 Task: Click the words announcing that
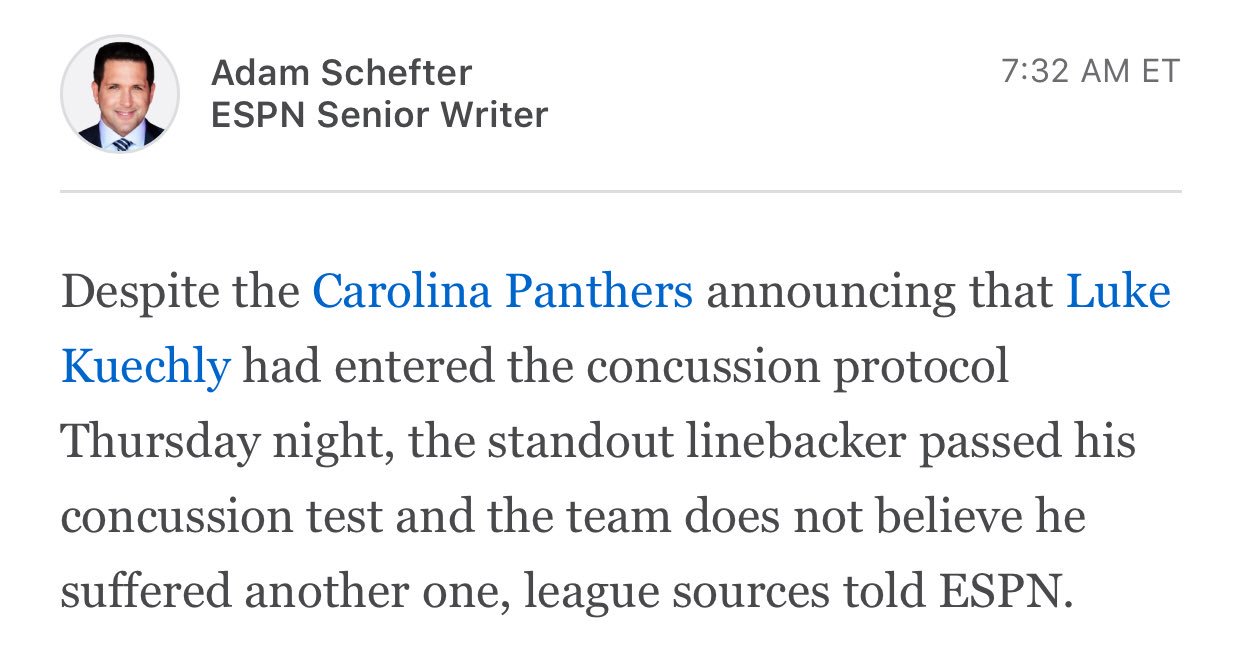click(x=879, y=291)
